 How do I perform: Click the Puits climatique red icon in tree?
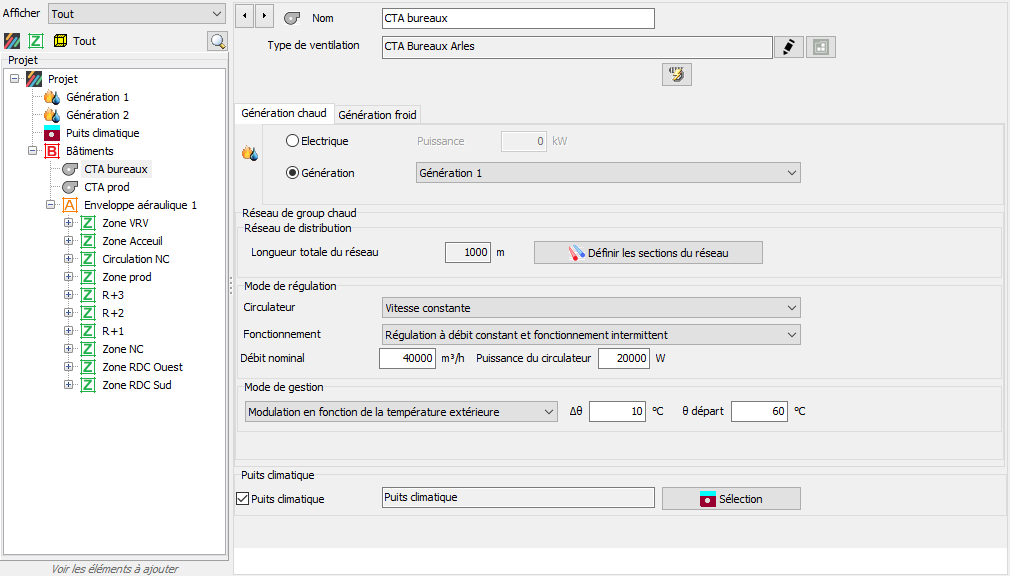pyautogui.click(x=52, y=133)
